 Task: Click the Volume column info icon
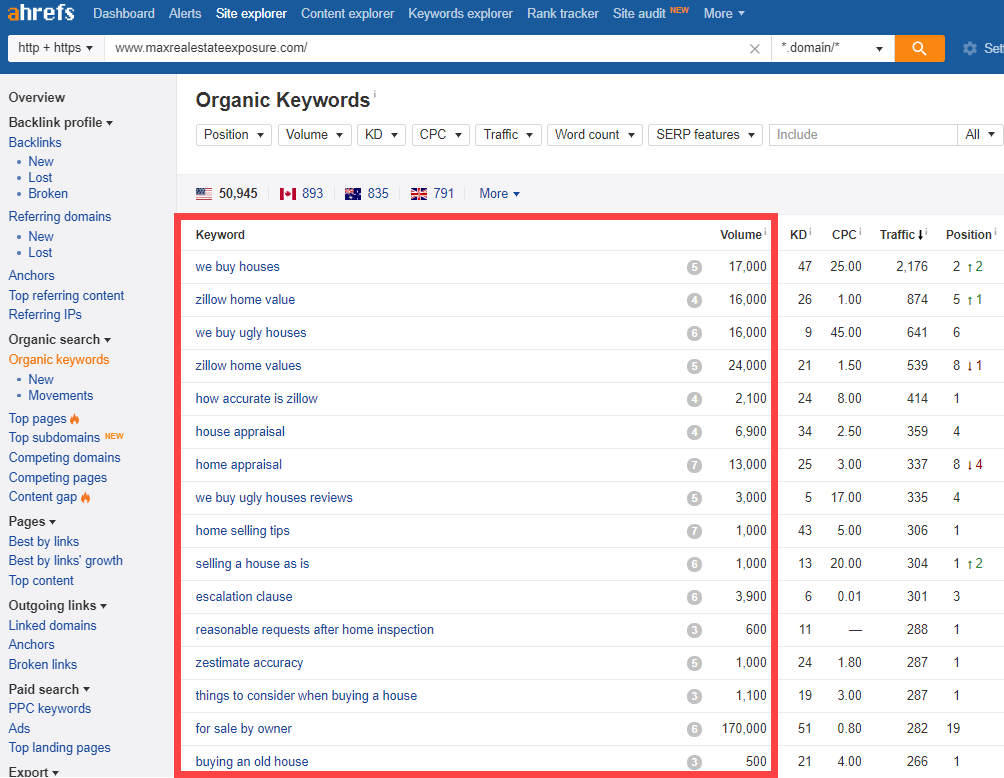tap(765, 231)
